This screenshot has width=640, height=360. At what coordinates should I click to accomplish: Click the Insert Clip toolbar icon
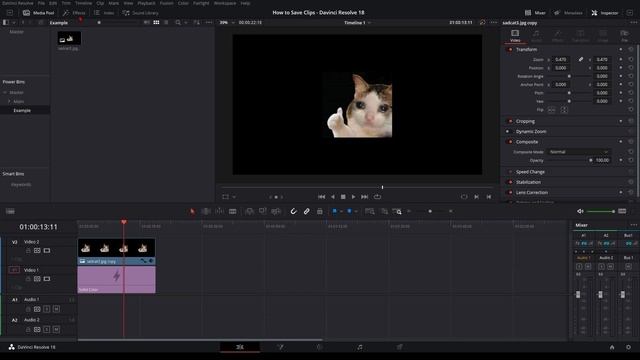249,211
